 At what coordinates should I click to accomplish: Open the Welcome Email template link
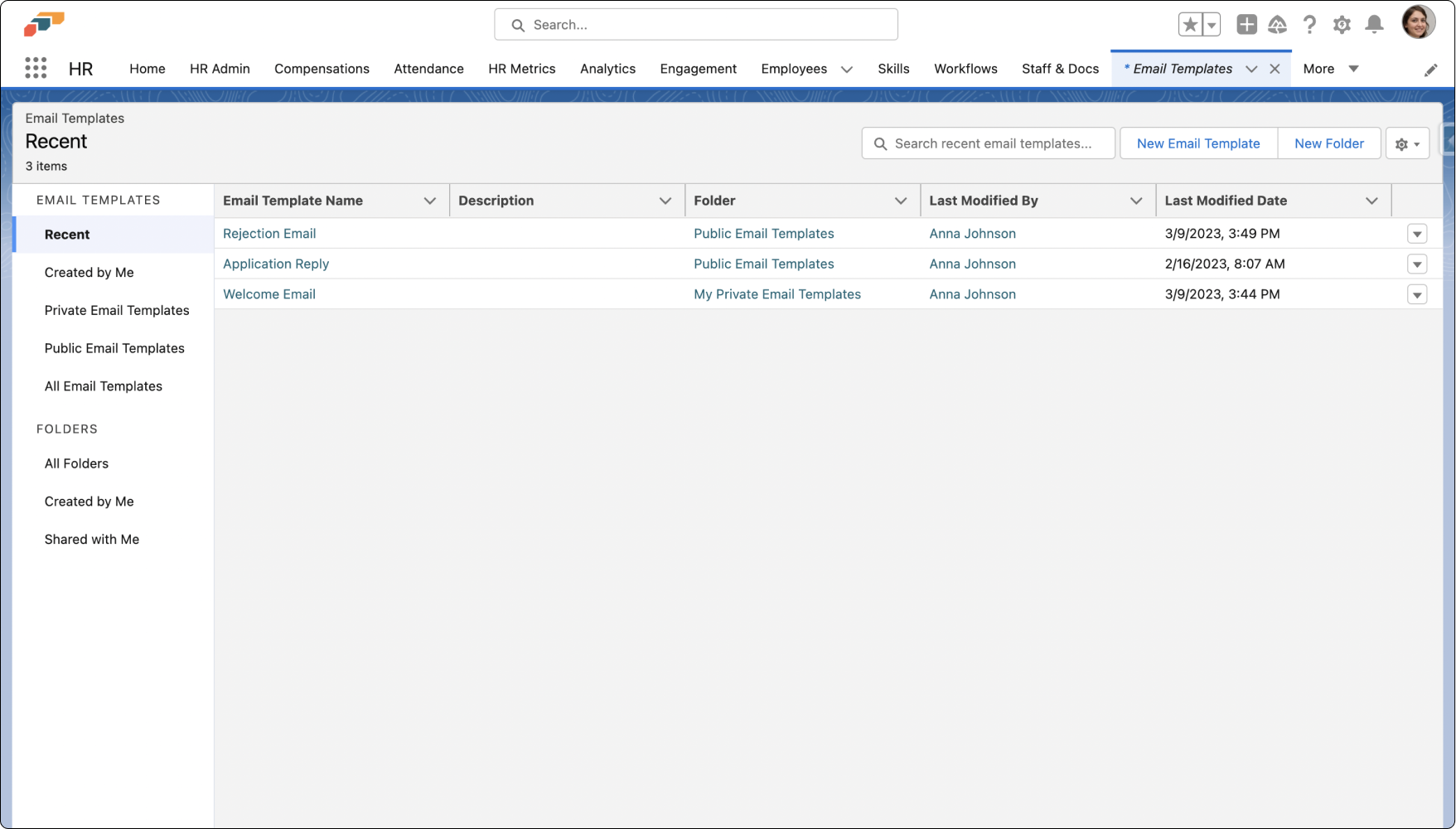pos(269,294)
